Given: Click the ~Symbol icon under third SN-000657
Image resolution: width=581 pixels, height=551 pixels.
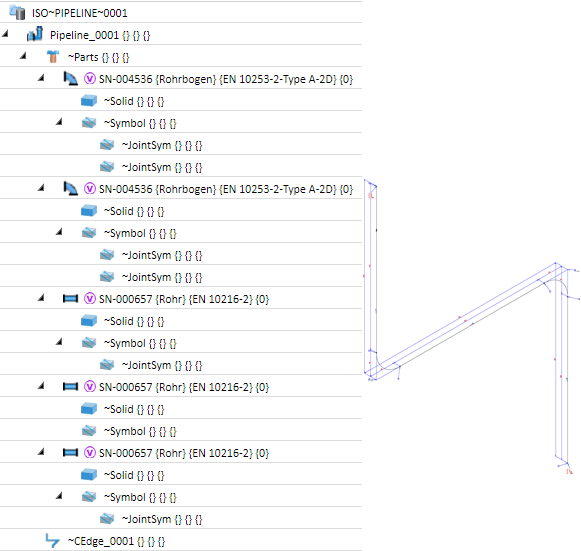Looking at the screenshot, I should [x=89, y=497].
